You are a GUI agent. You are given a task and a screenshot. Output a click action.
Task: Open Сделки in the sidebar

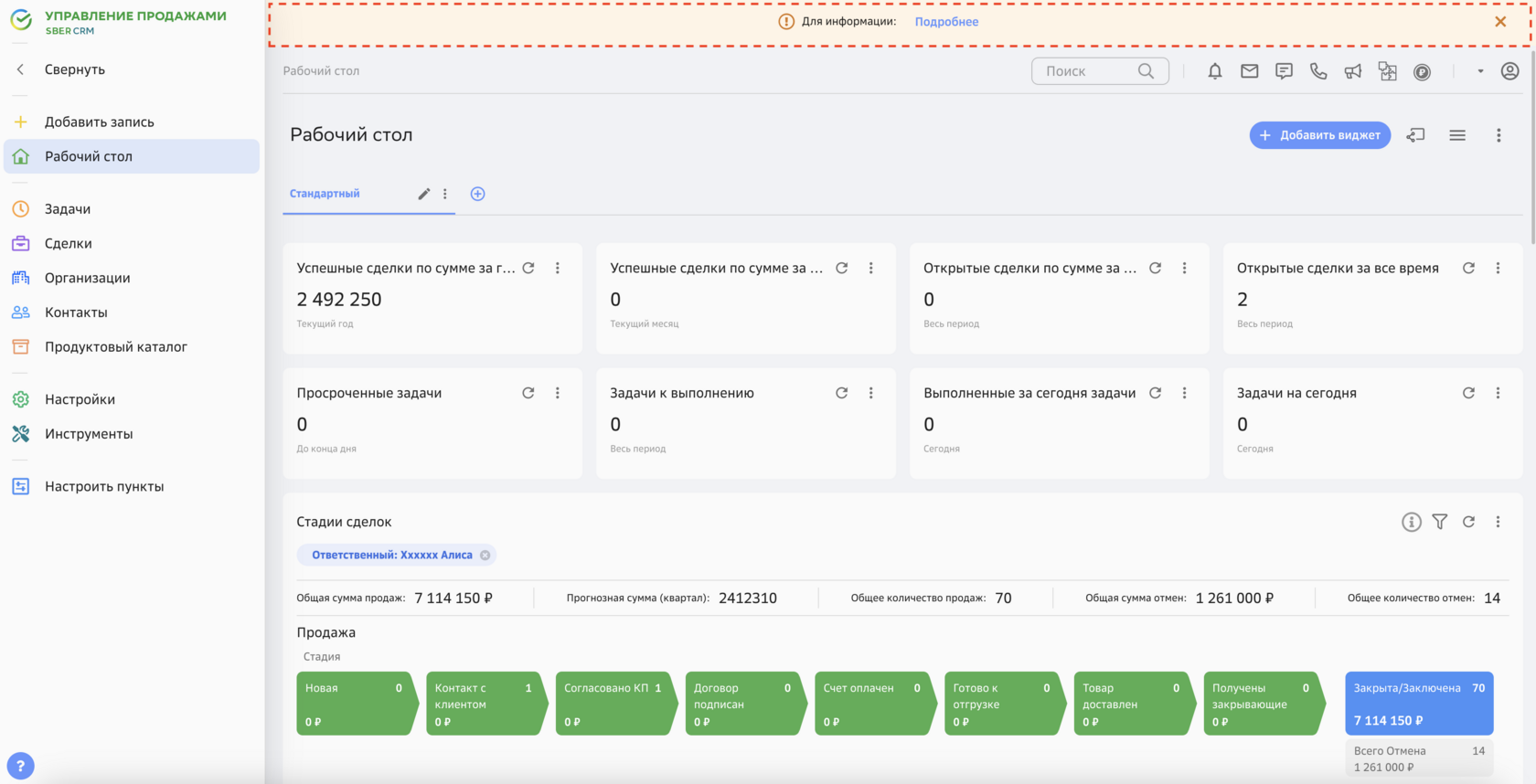pos(68,243)
